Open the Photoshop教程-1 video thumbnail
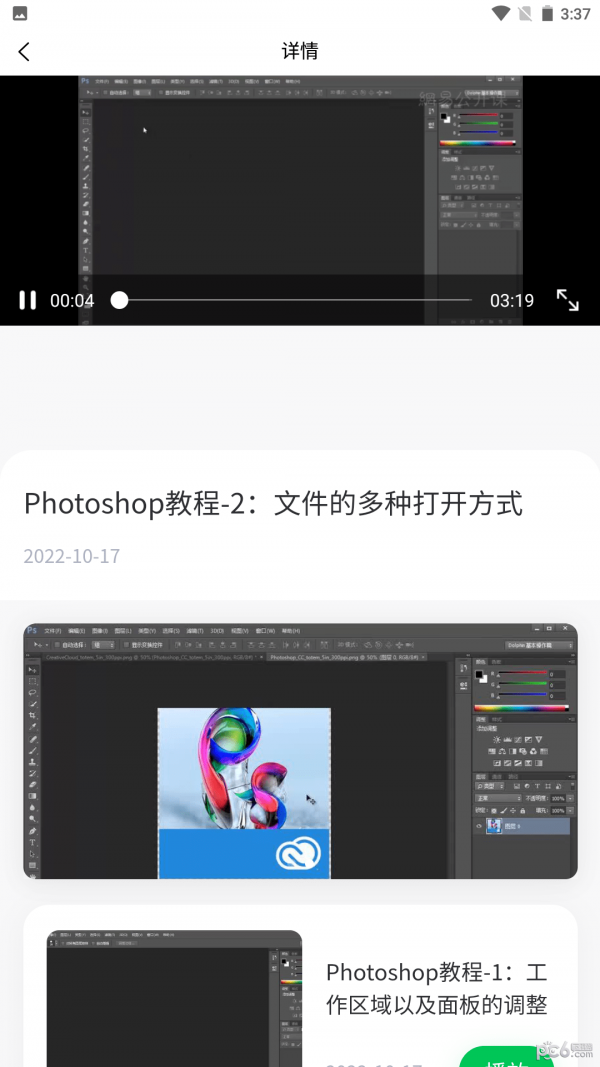 pyautogui.click(x=174, y=998)
